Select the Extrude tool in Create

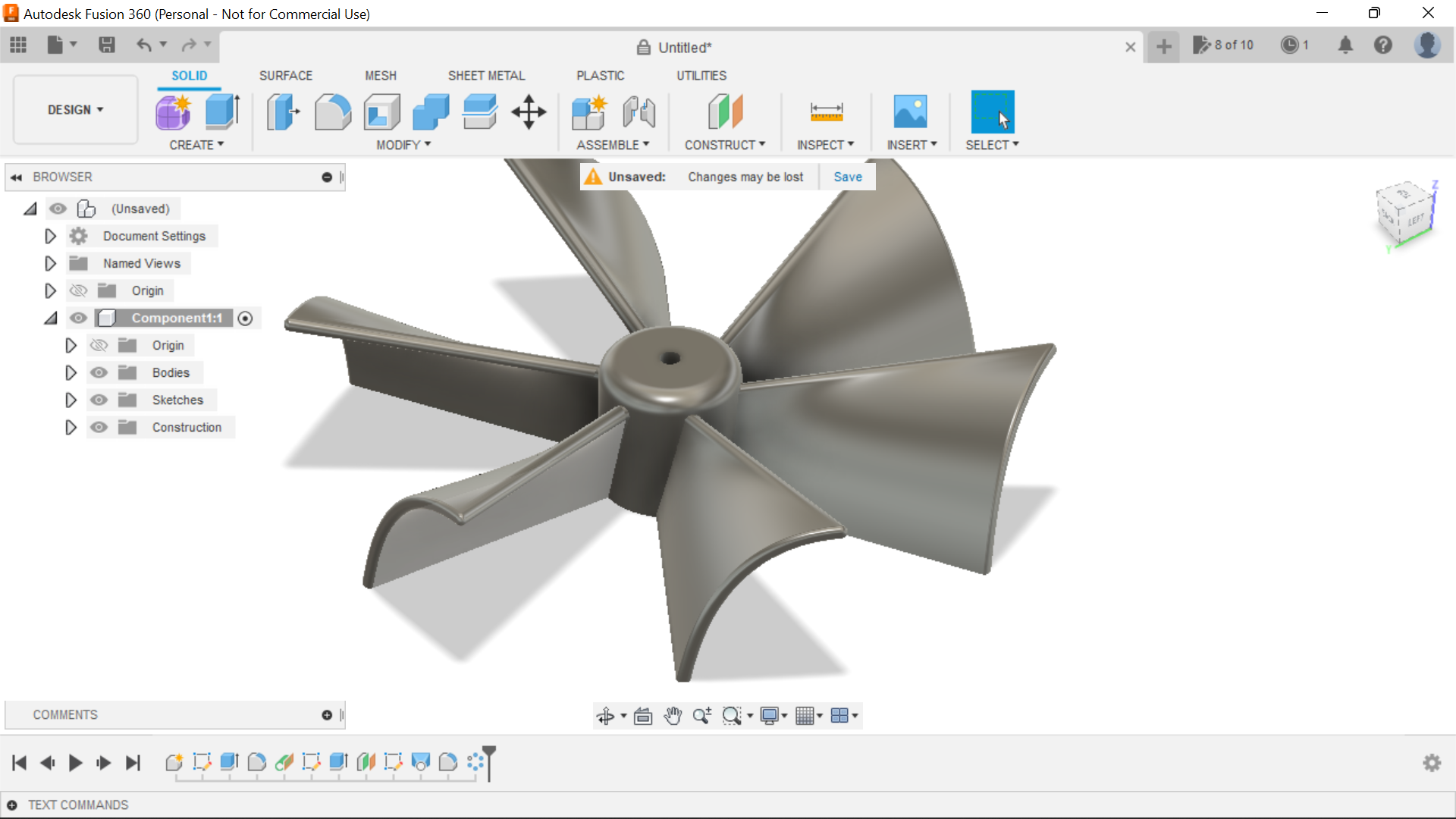223,112
